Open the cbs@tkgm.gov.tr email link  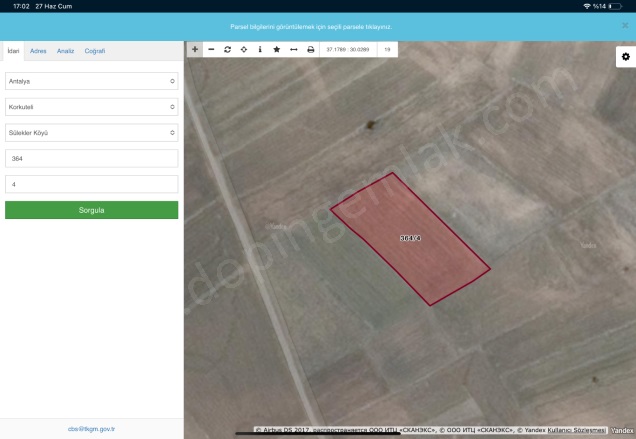coord(92,428)
